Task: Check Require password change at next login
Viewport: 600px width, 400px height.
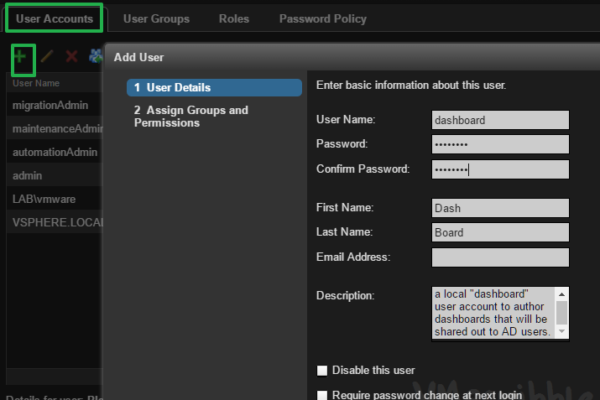Action: click(x=322, y=395)
